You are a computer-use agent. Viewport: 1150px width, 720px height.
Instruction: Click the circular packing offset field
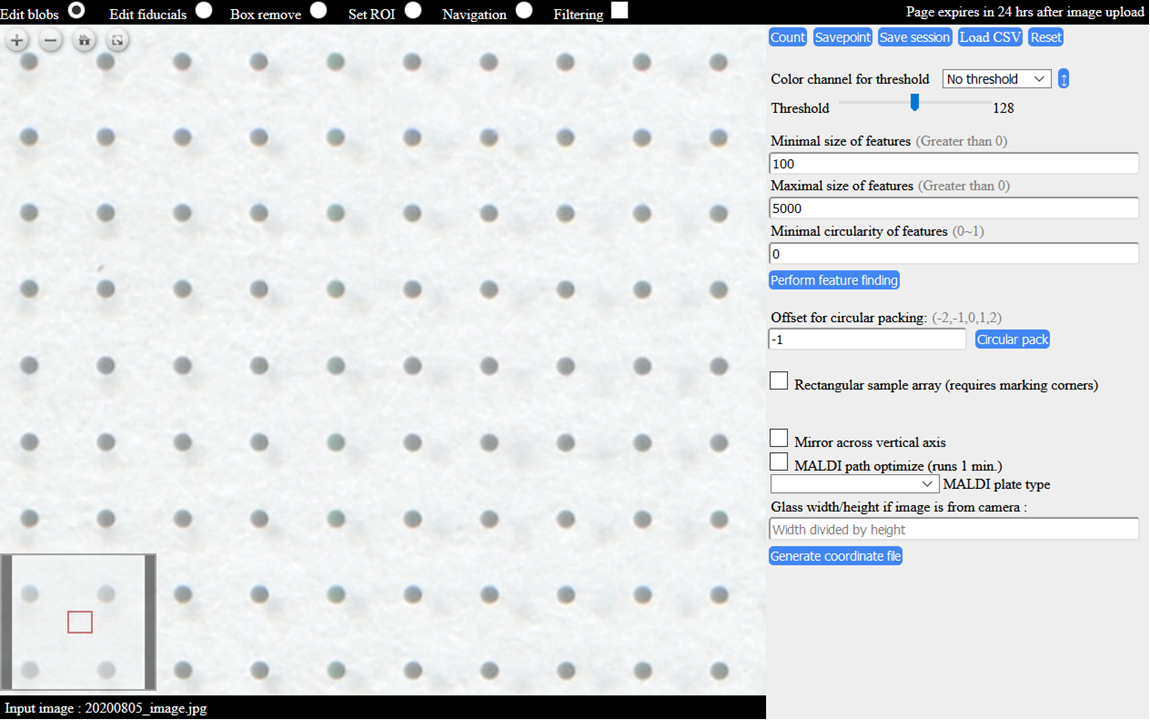[868, 339]
